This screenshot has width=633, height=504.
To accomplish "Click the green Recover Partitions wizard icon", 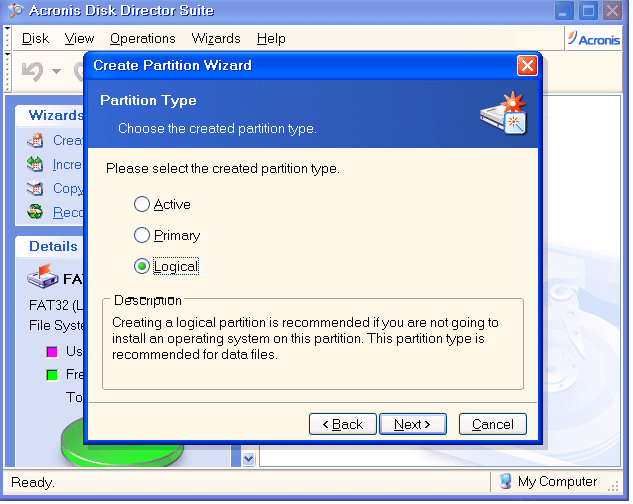I will tap(35, 212).
